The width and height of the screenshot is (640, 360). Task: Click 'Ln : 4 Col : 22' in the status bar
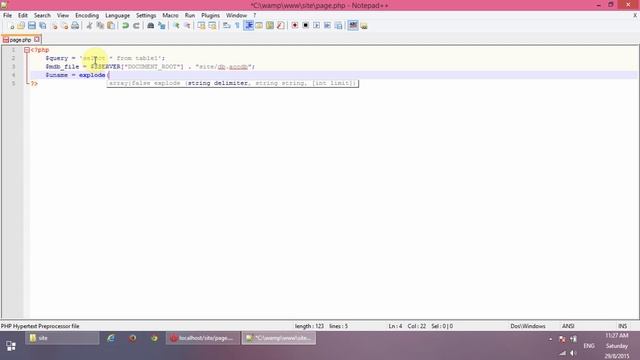click(x=407, y=326)
